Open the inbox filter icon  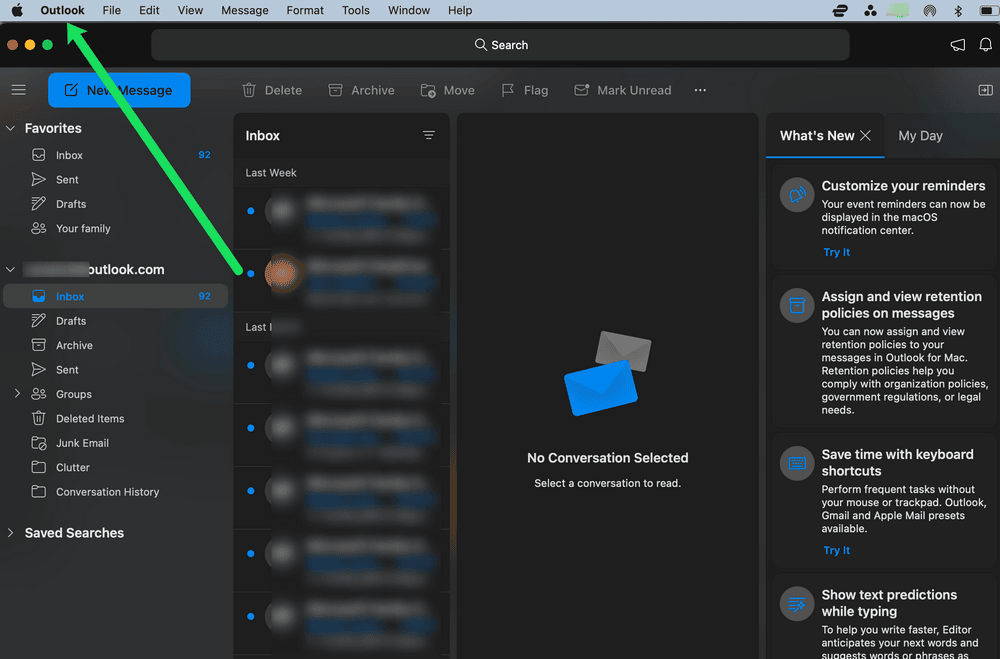click(429, 136)
